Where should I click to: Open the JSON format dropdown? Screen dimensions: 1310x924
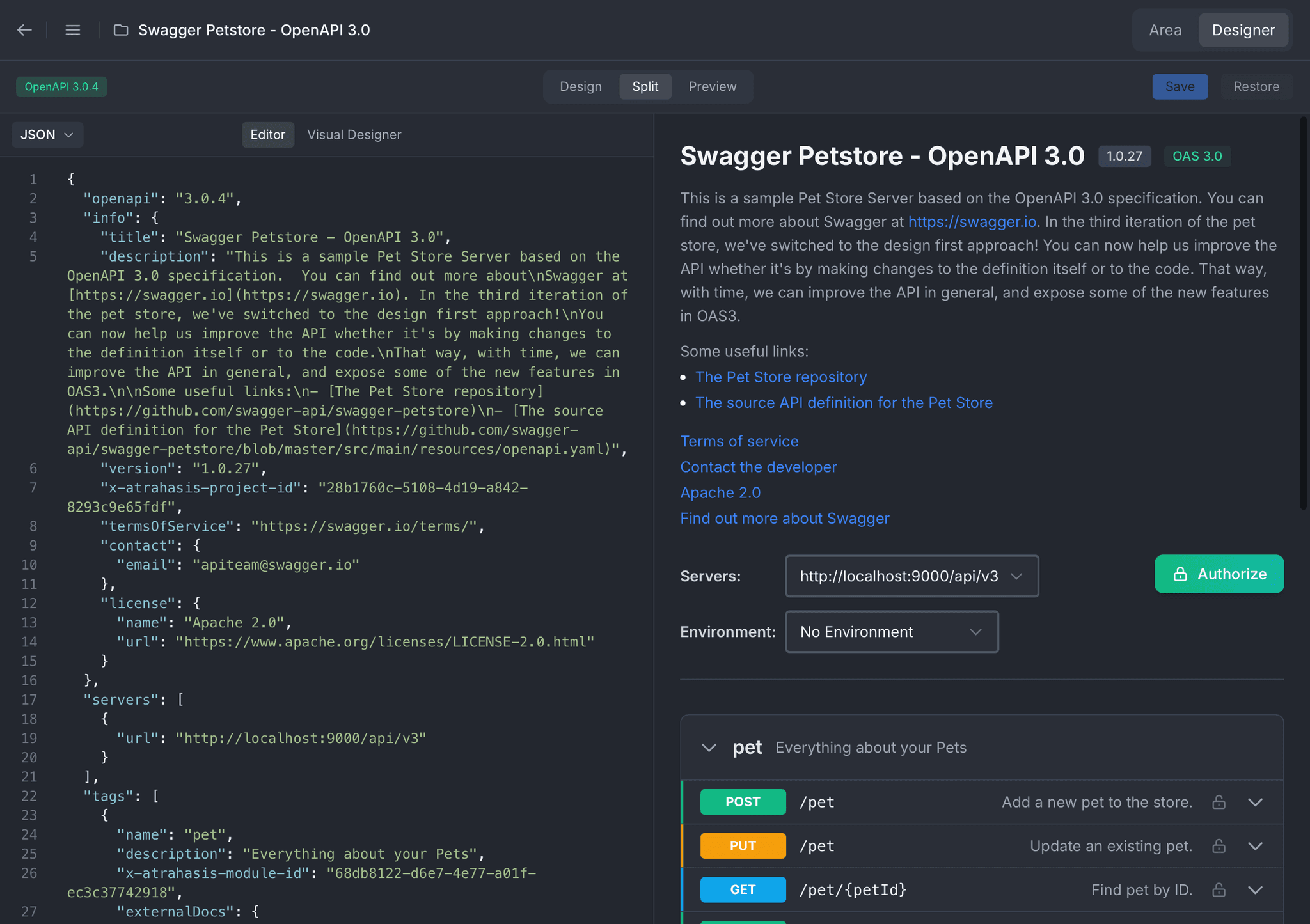point(47,135)
